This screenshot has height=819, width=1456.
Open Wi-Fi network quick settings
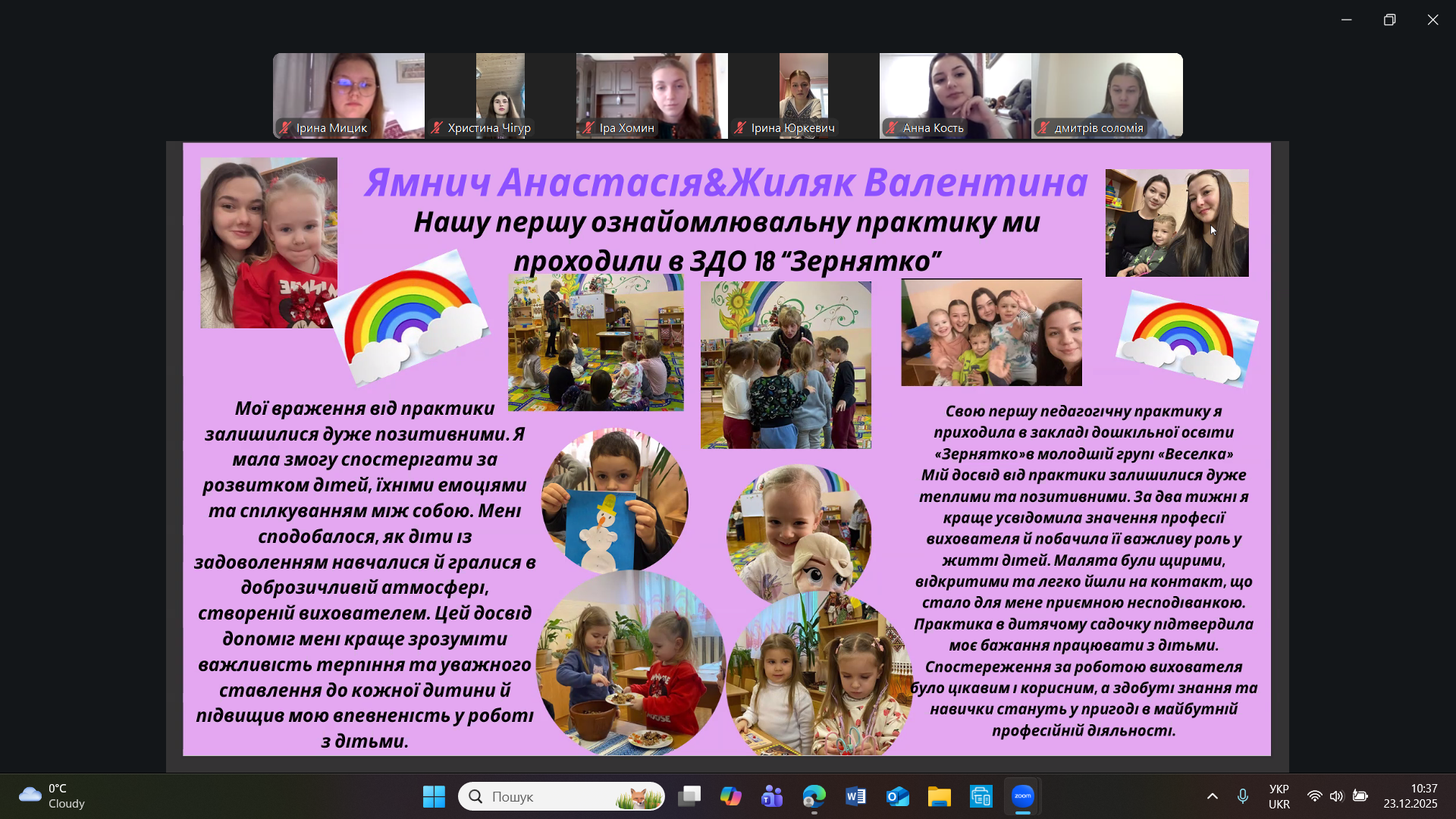(x=1314, y=796)
